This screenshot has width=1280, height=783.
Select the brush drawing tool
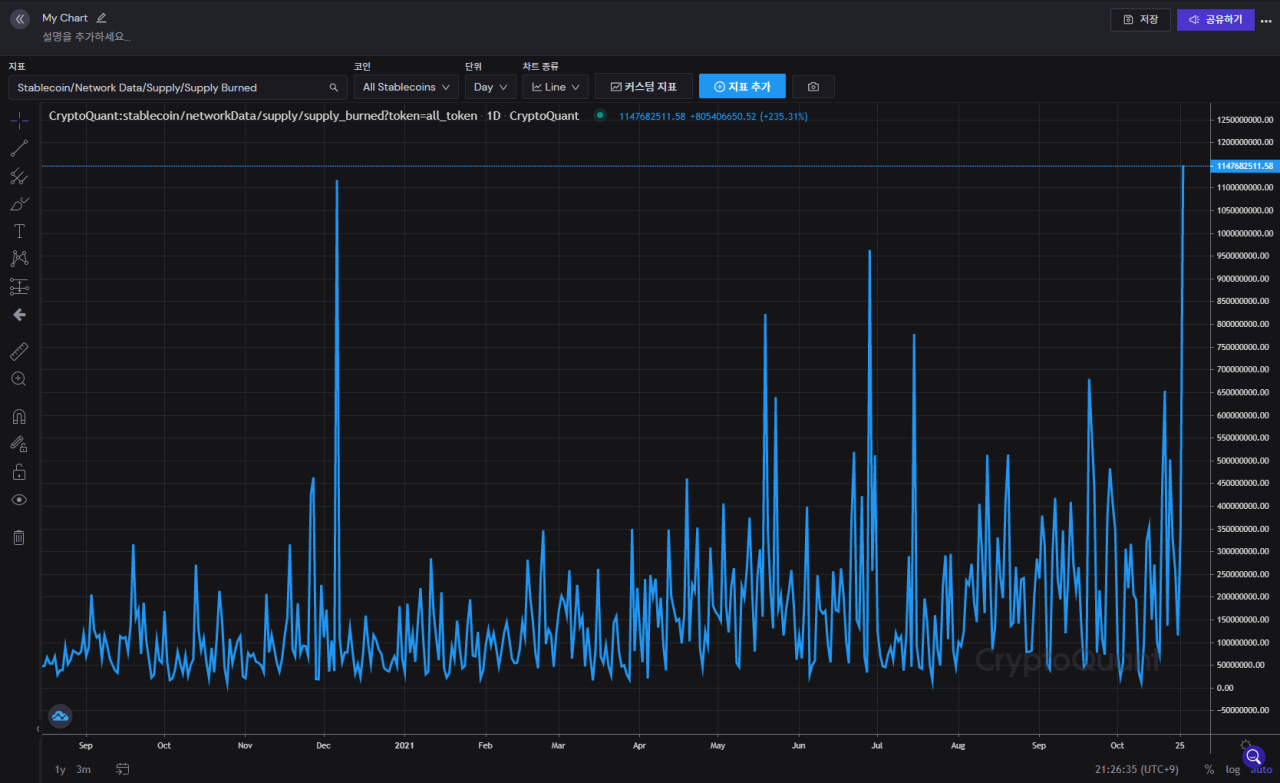point(19,204)
